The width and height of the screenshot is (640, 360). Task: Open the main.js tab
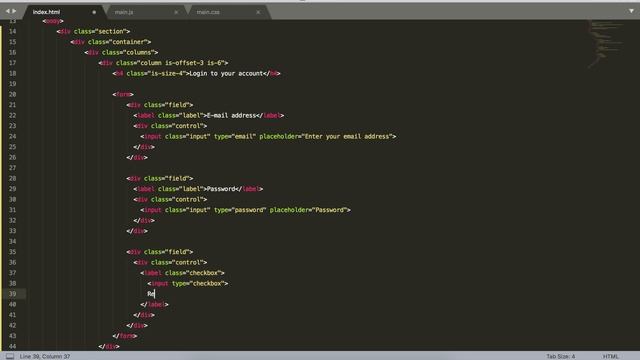(x=124, y=12)
